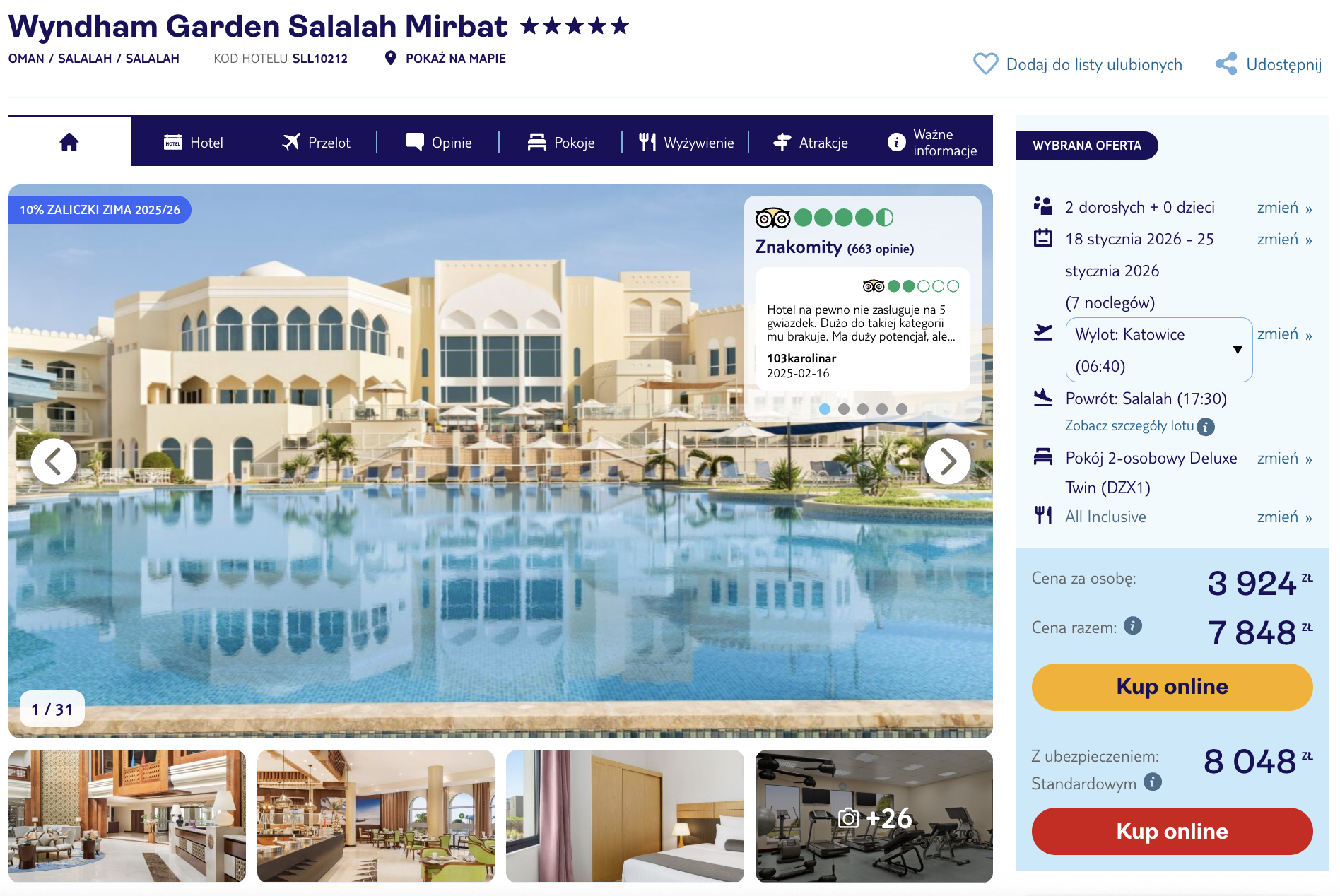The height and width of the screenshot is (896, 1340).
Task: Click info icon next to Cena razem
Action: [1133, 626]
